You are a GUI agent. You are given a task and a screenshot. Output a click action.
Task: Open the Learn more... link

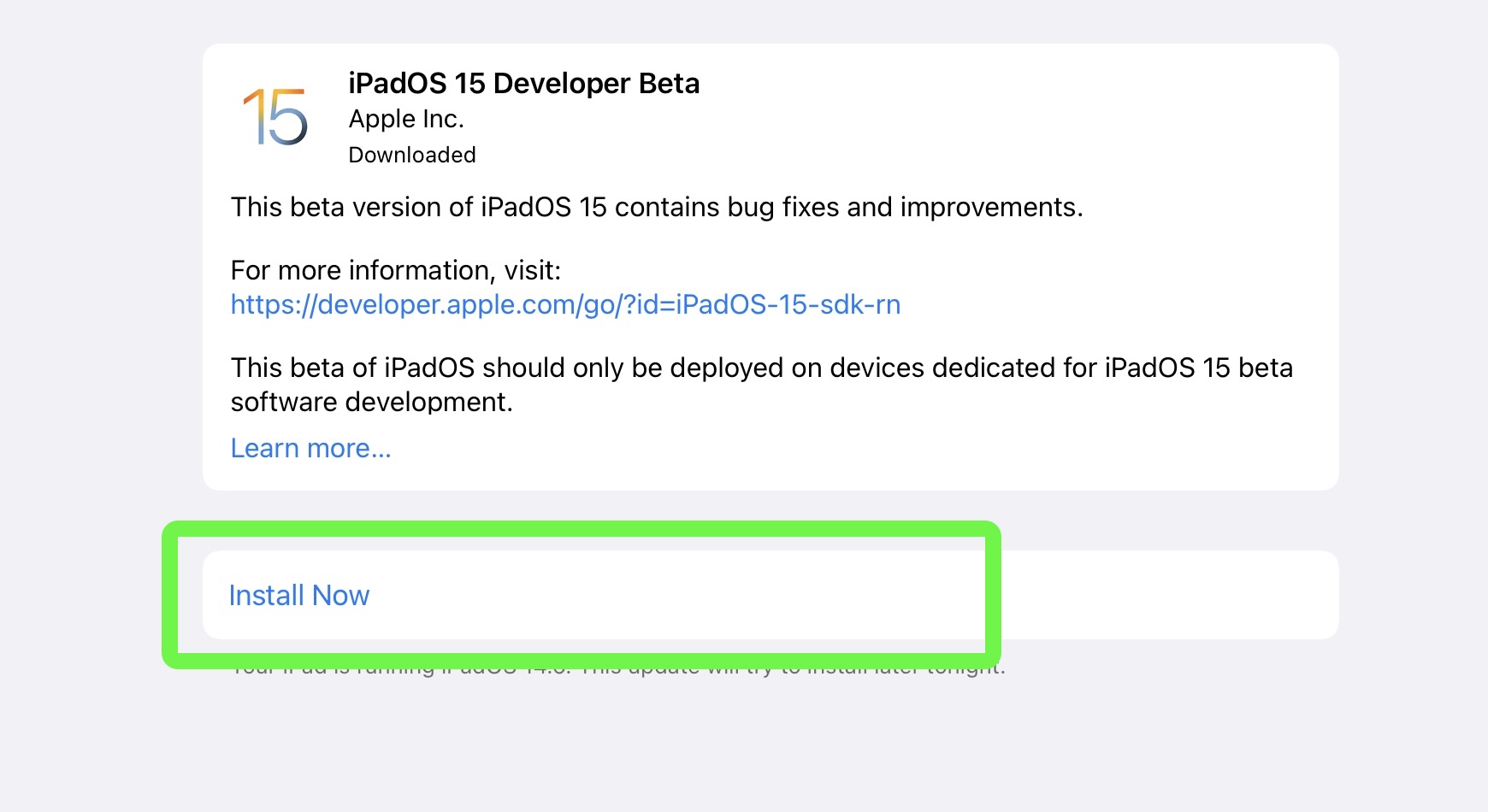pos(310,448)
